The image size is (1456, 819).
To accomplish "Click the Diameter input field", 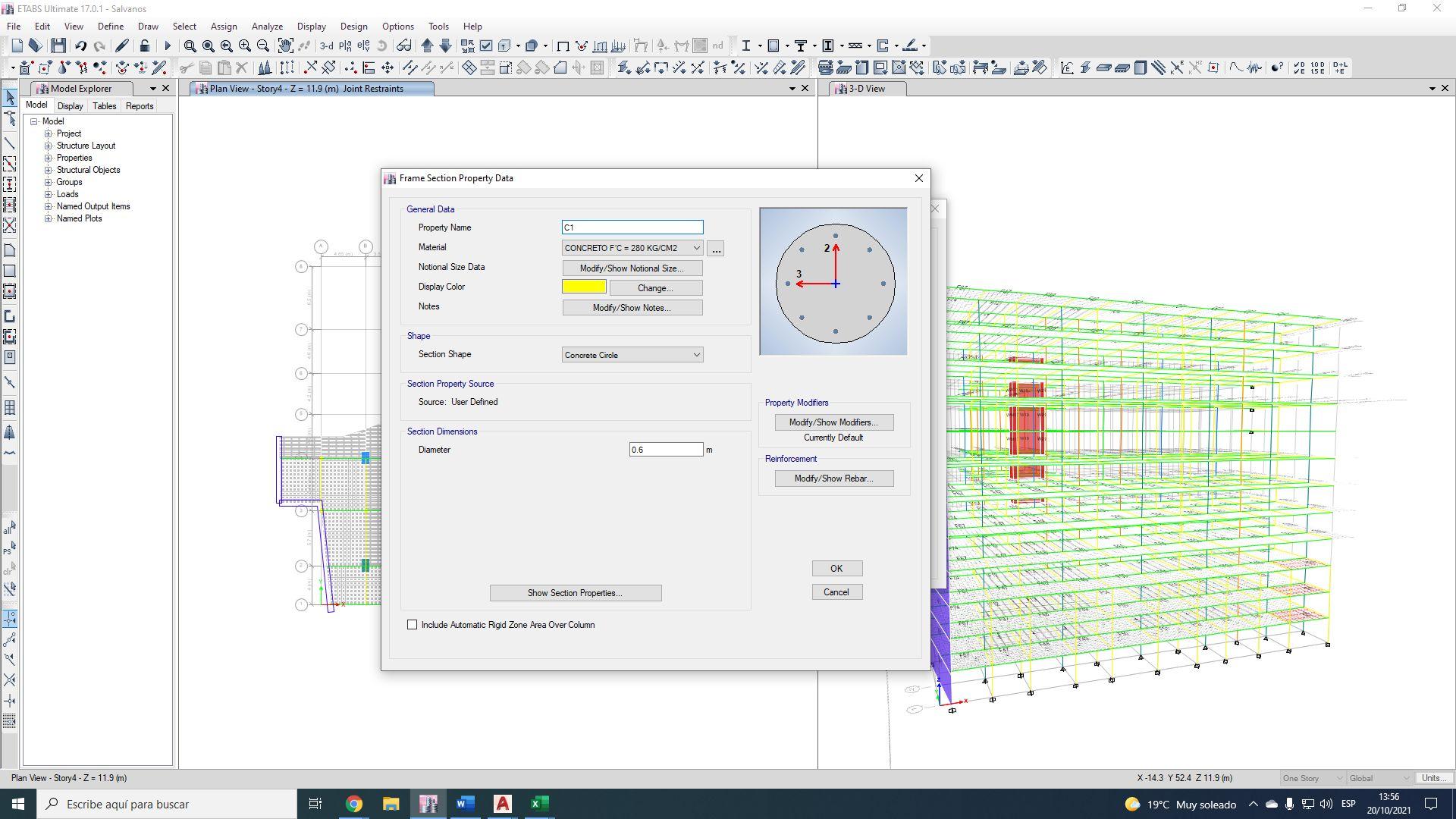I will [x=665, y=450].
